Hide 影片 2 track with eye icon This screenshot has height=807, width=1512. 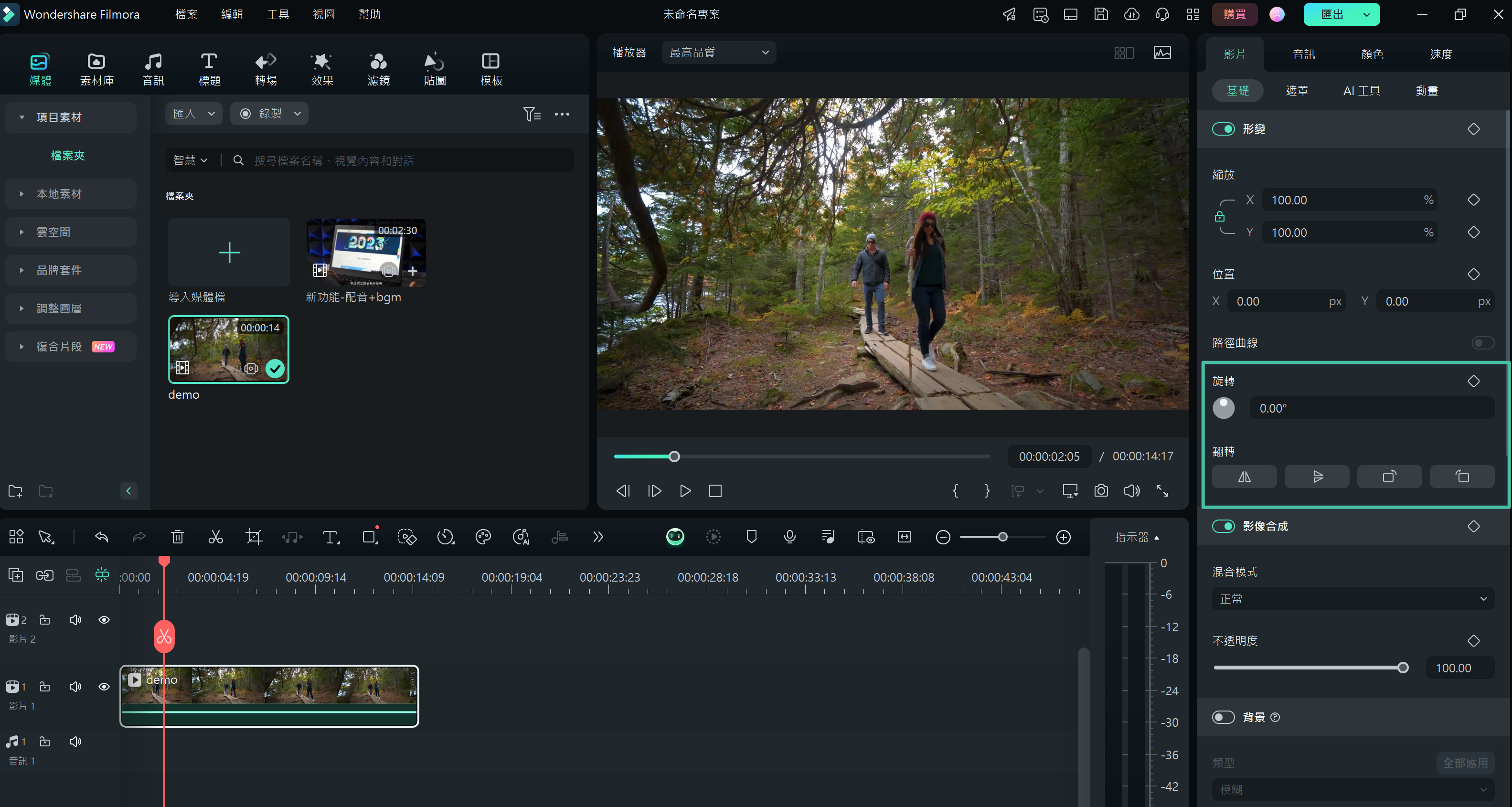[104, 620]
